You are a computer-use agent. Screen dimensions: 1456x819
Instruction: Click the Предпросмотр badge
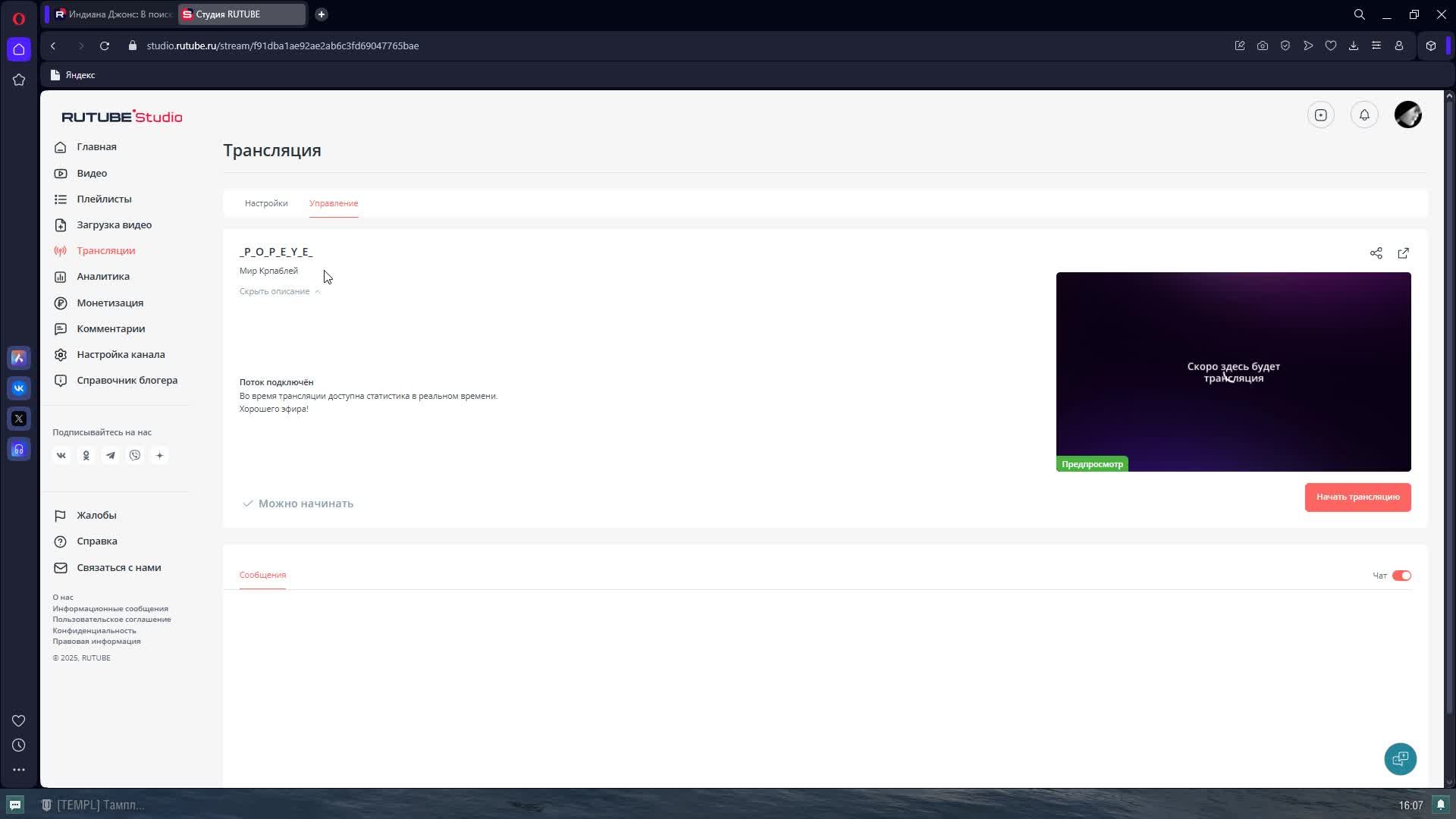(1092, 464)
